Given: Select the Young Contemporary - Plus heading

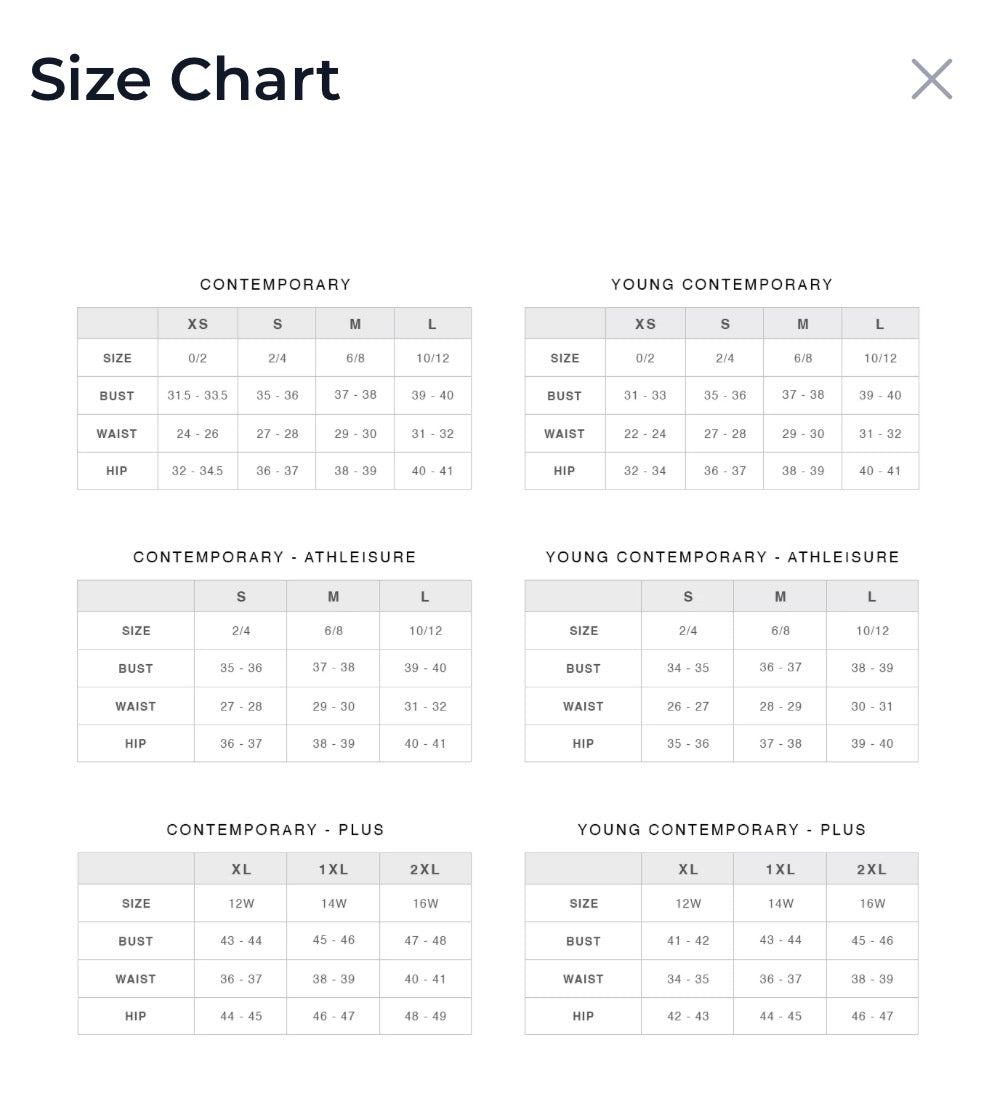Looking at the screenshot, I should 722,830.
